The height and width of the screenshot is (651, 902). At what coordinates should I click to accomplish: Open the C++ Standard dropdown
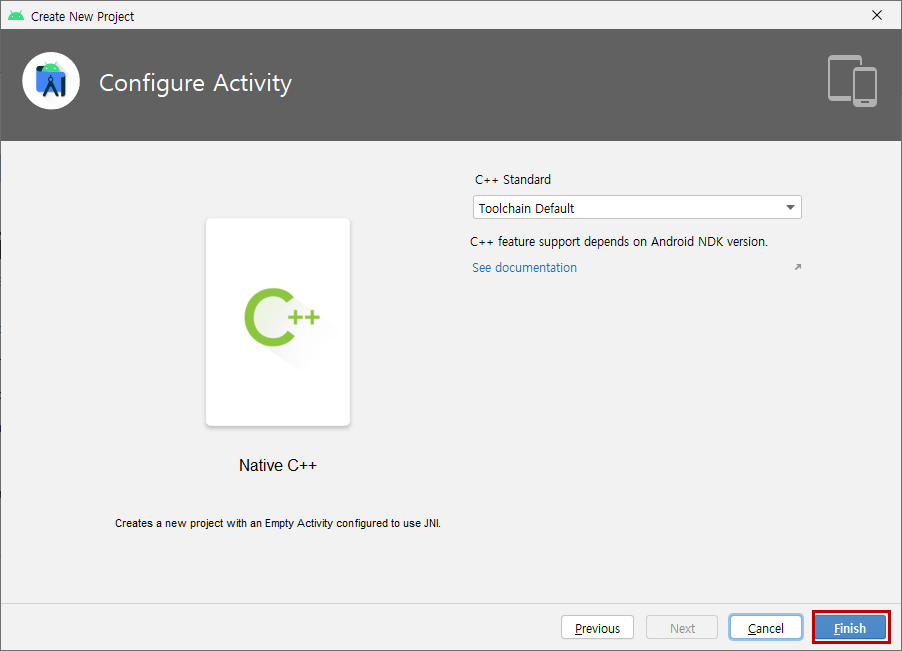coord(637,208)
